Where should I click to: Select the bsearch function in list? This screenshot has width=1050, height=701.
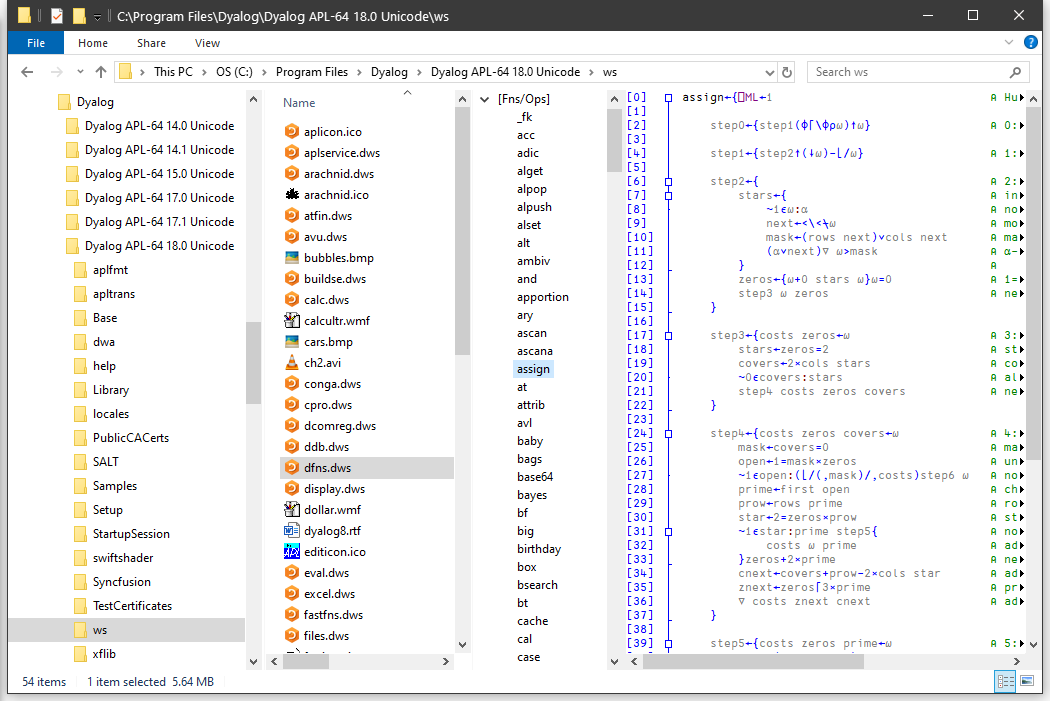[537, 585]
